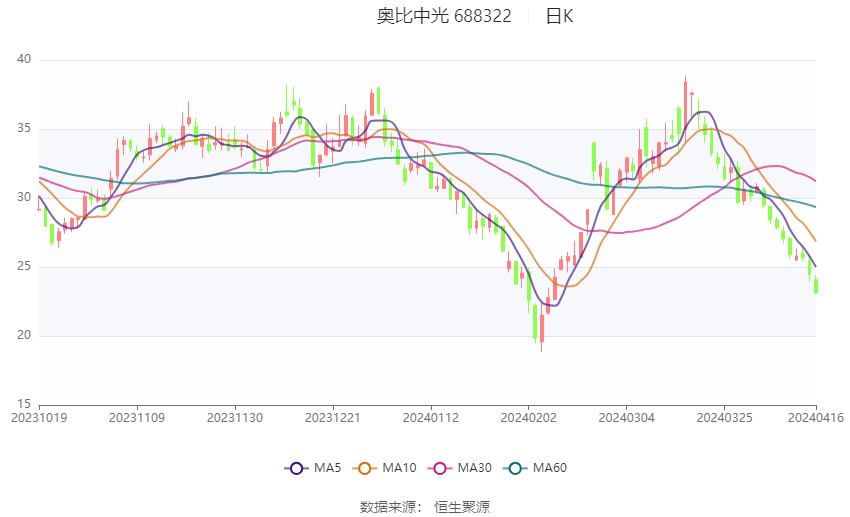Image resolution: width=850 pixels, height=517 pixels.
Task: Click the 20231221 x-axis date label
Action: click(332, 418)
